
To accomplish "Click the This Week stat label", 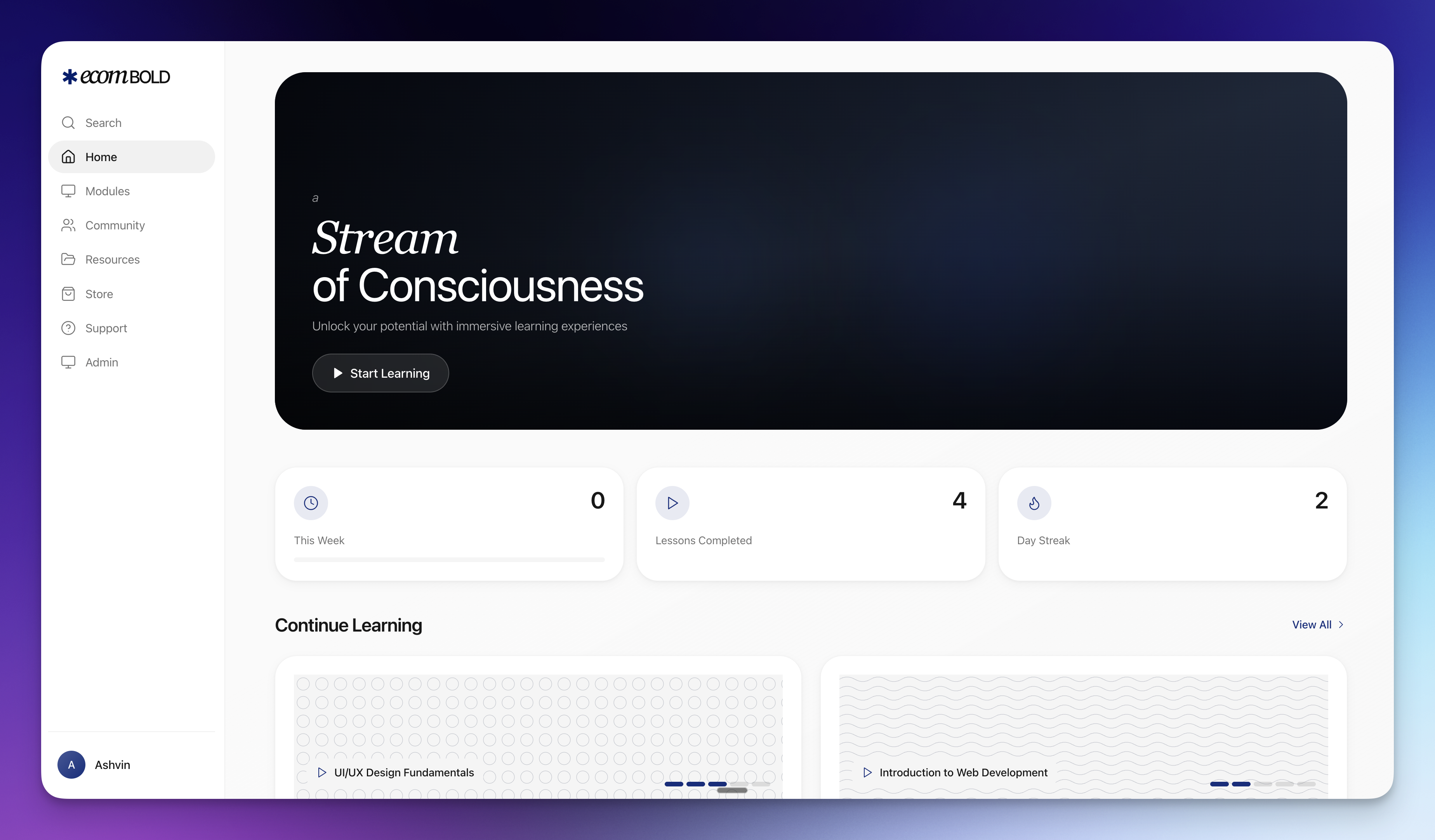I will tap(319, 540).
